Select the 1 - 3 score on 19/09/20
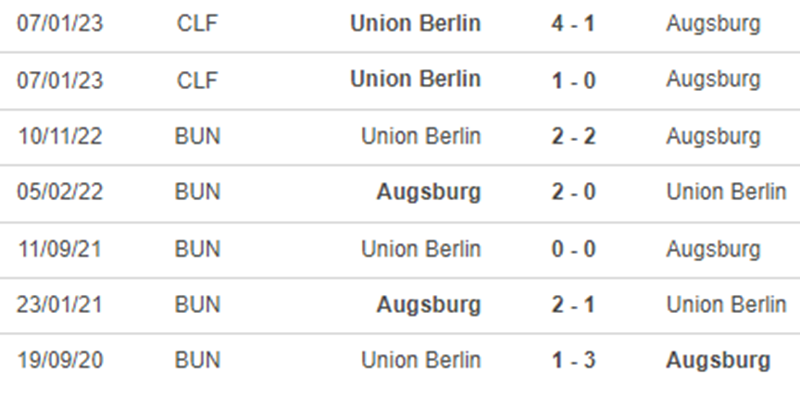 tap(573, 360)
